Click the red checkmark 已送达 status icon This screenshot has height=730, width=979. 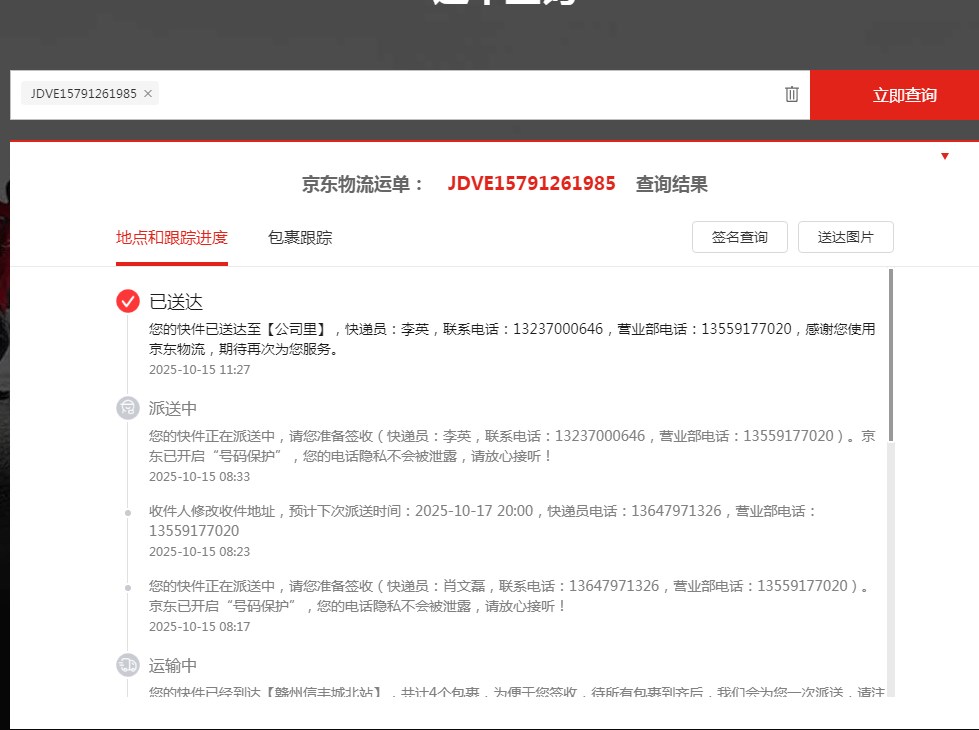coord(128,301)
